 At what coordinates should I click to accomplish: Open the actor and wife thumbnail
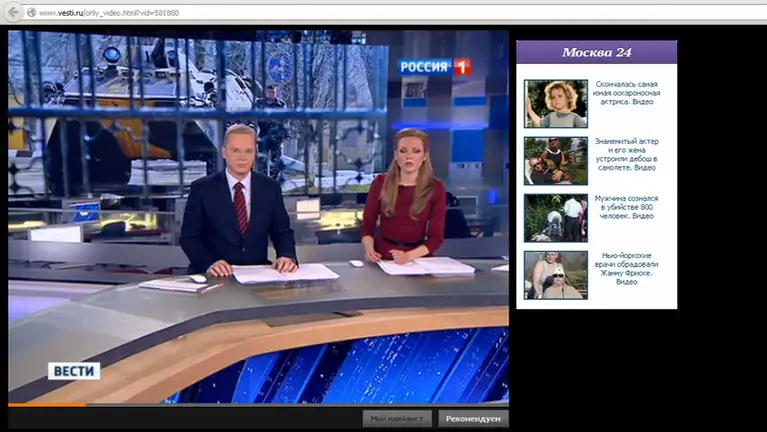tap(555, 160)
